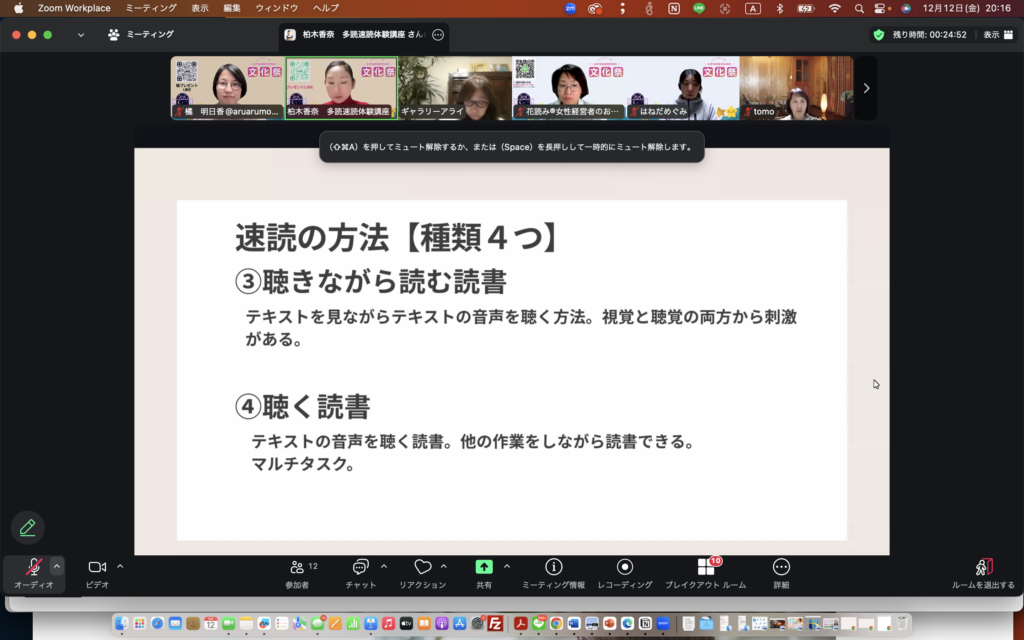Viewport: 1024px width, 640px height.
Task: Open Breakout Rooms icon
Action: [706, 567]
